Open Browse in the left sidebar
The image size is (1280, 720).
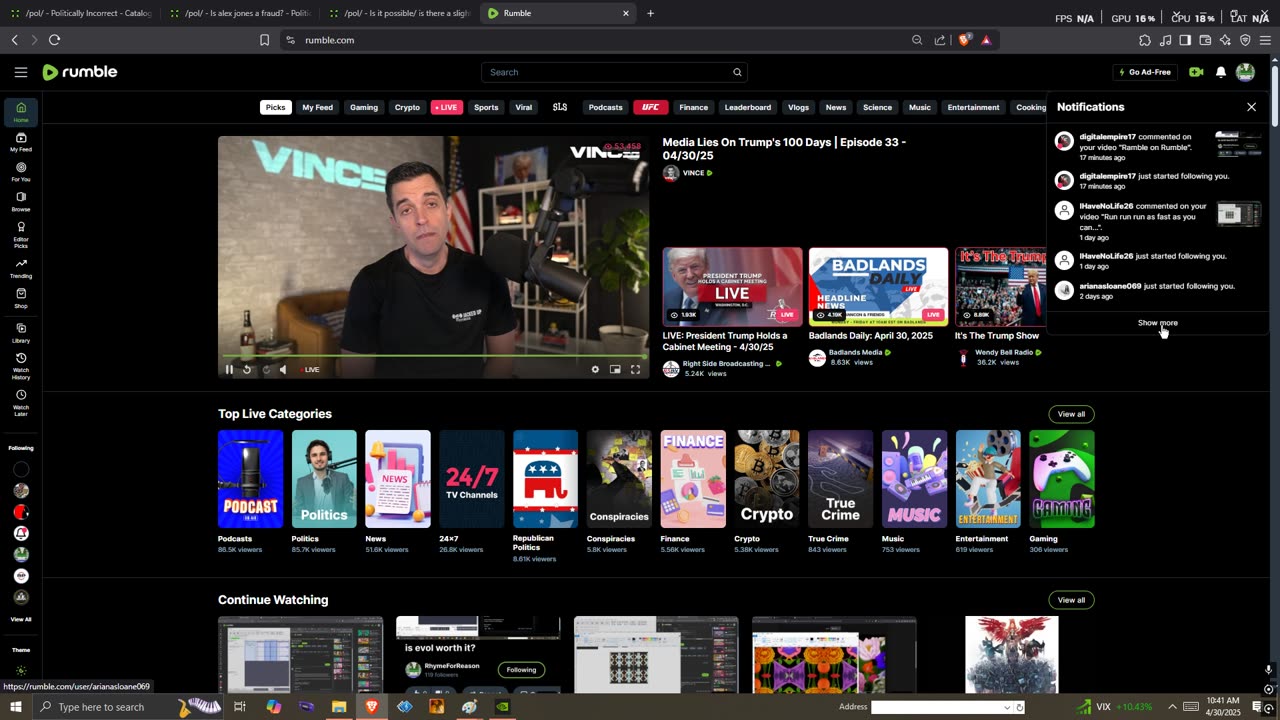point(21,202)
